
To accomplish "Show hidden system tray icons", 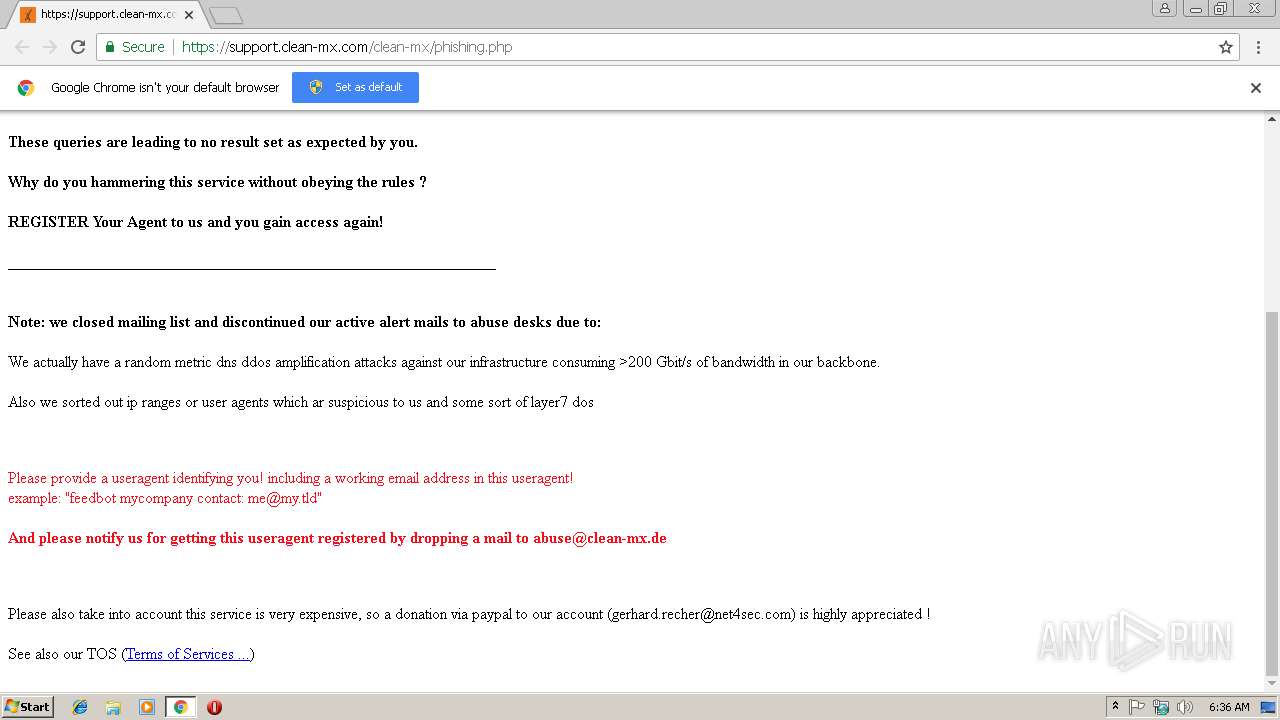I will coord(1116,707).
